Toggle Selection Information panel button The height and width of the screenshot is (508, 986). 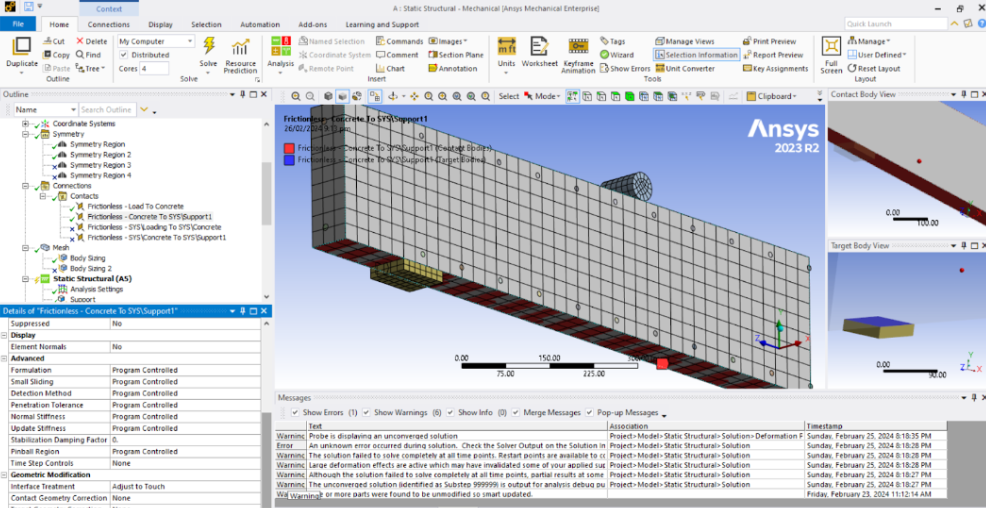tap(696, 55)
